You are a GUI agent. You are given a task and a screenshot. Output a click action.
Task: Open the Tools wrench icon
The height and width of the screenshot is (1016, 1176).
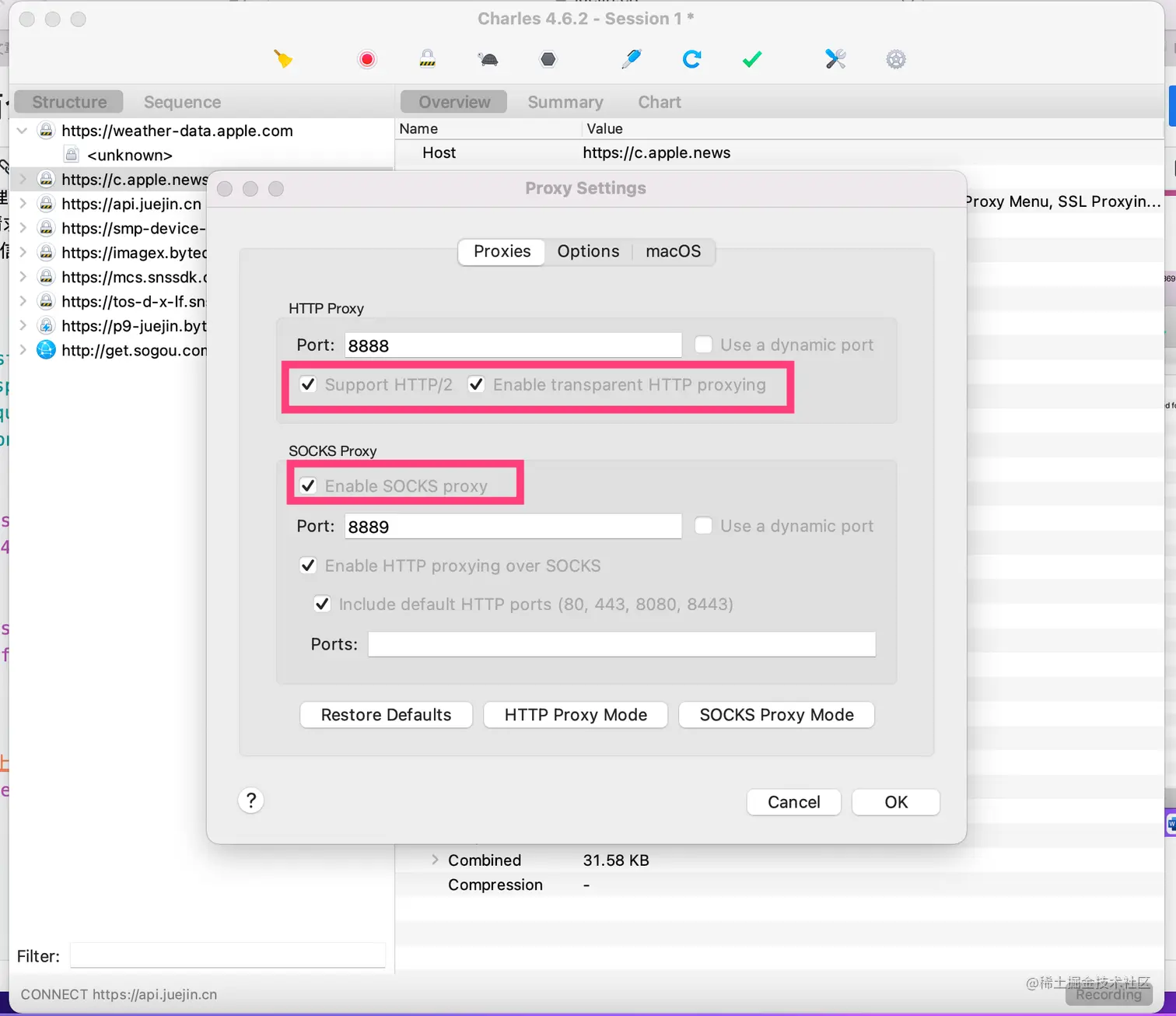coord(835,59)
